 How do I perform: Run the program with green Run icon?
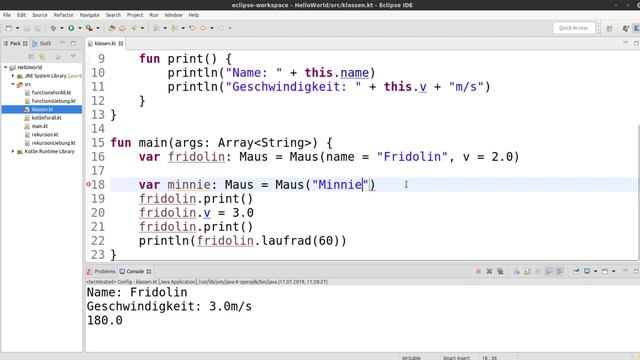[x=71, y=28]
